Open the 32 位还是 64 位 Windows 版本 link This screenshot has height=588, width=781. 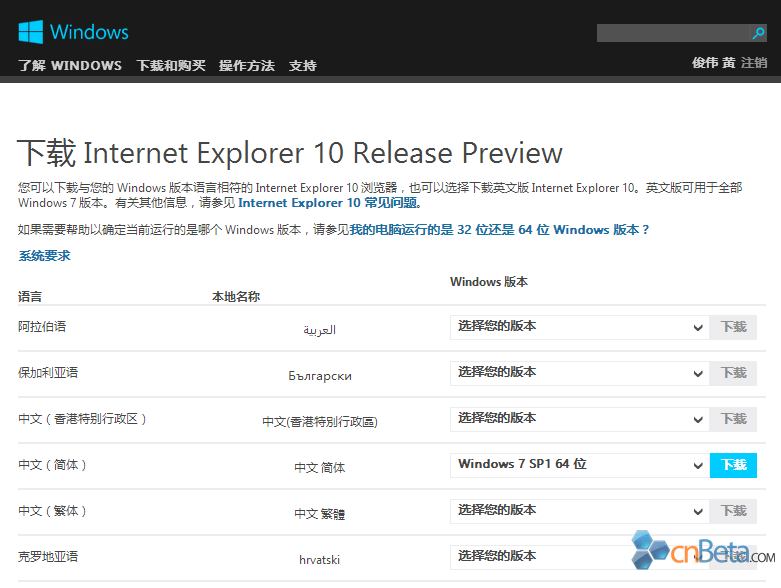(x=499, y=230)
